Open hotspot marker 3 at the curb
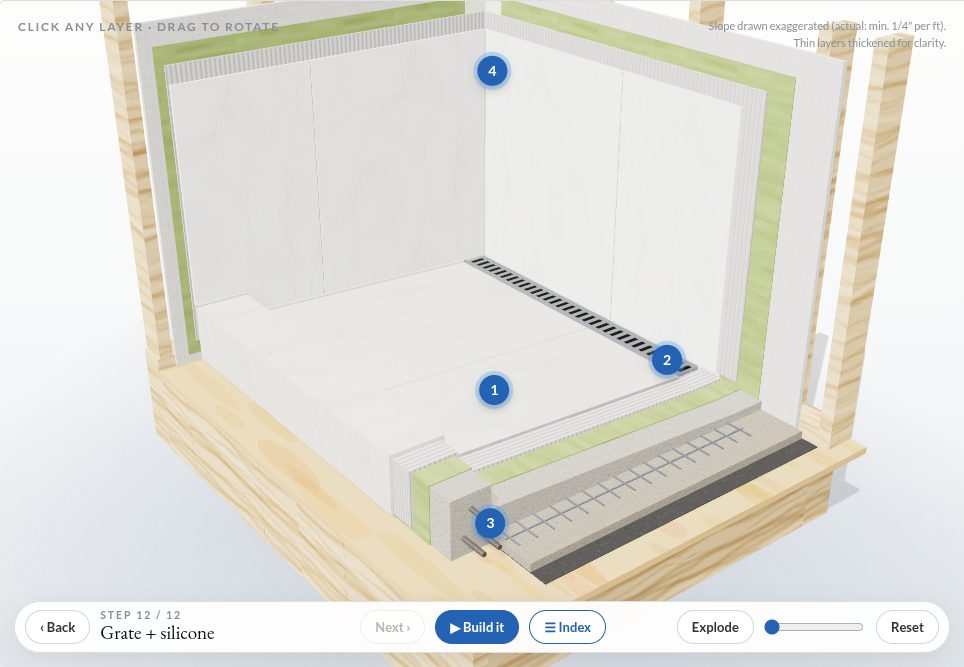The height and width of the screenshot is (667, 964). [490, 523]
